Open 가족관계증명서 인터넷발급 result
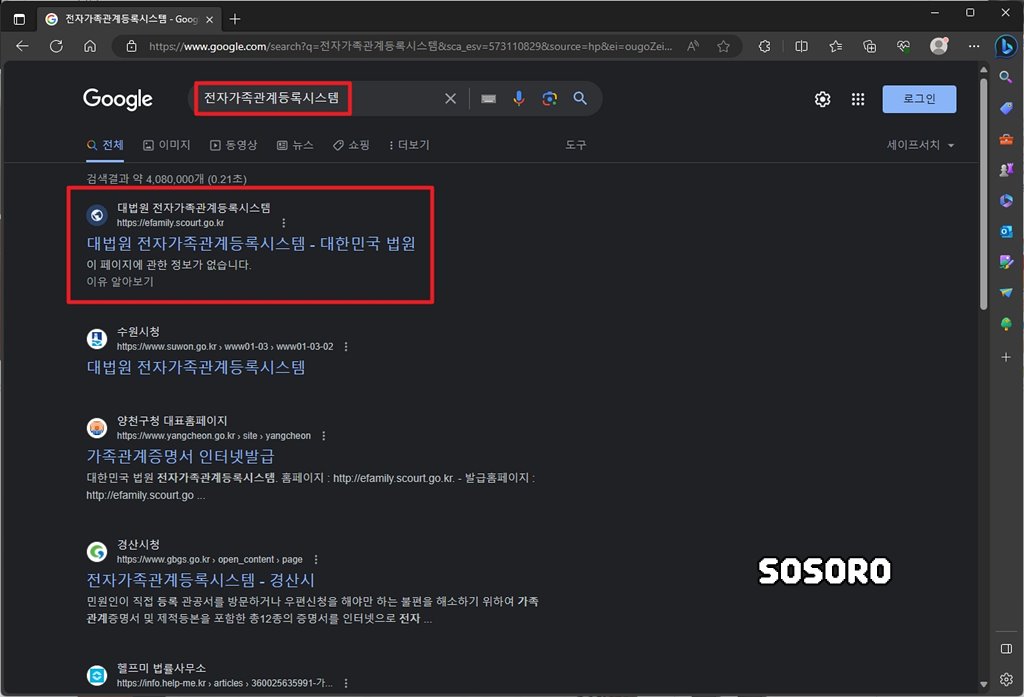1024x697 pixels. (180, 456)
